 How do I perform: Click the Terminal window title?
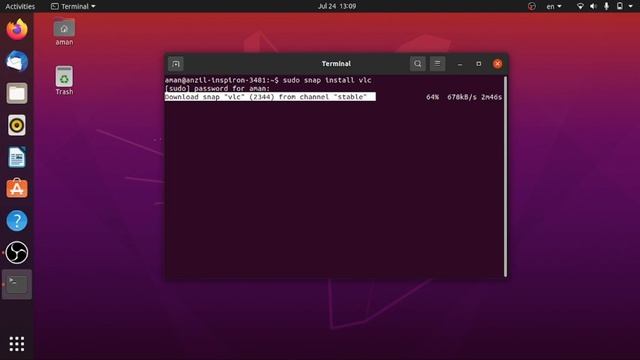tap(336, 64)
